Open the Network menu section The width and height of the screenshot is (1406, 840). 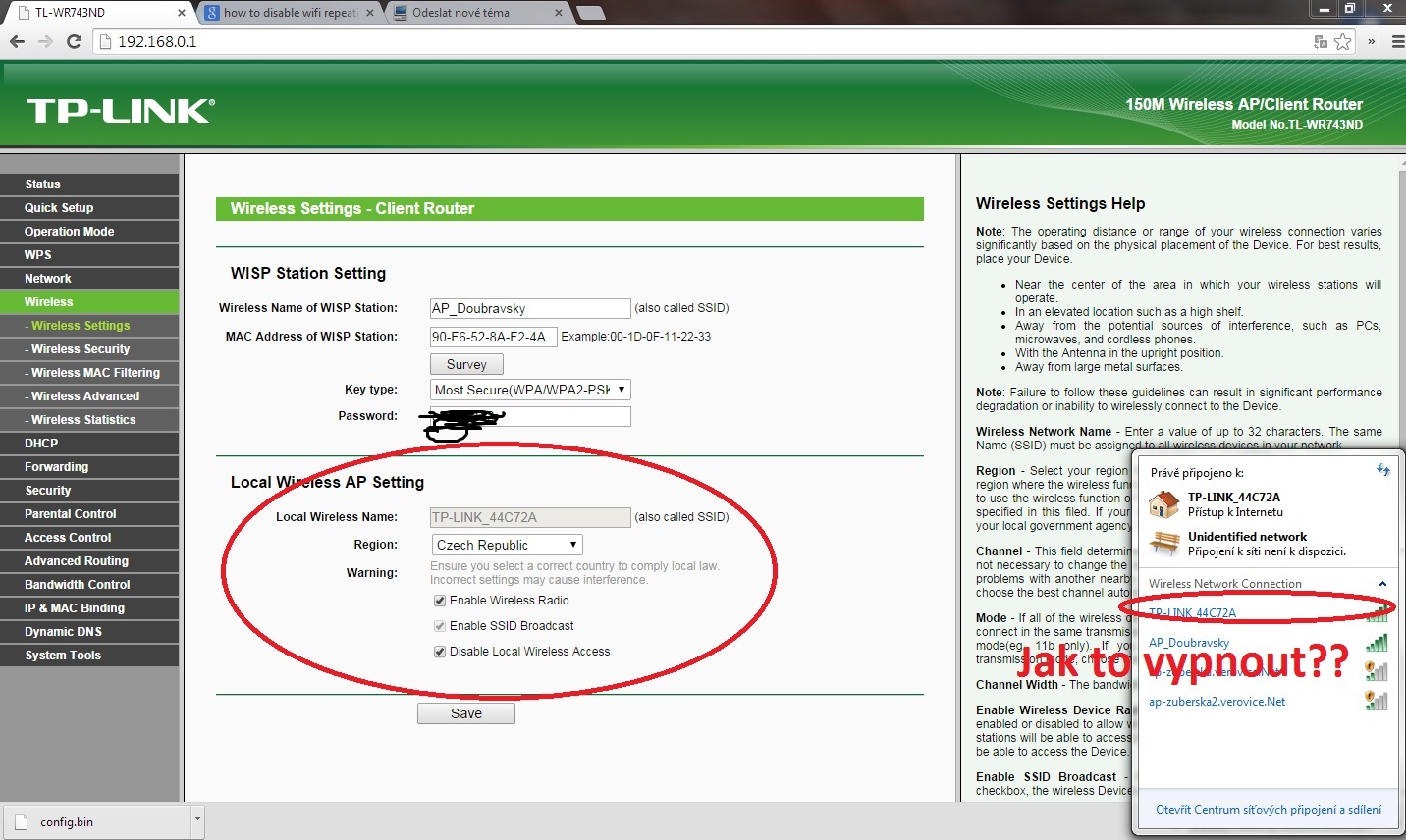(x=89, y=279)
